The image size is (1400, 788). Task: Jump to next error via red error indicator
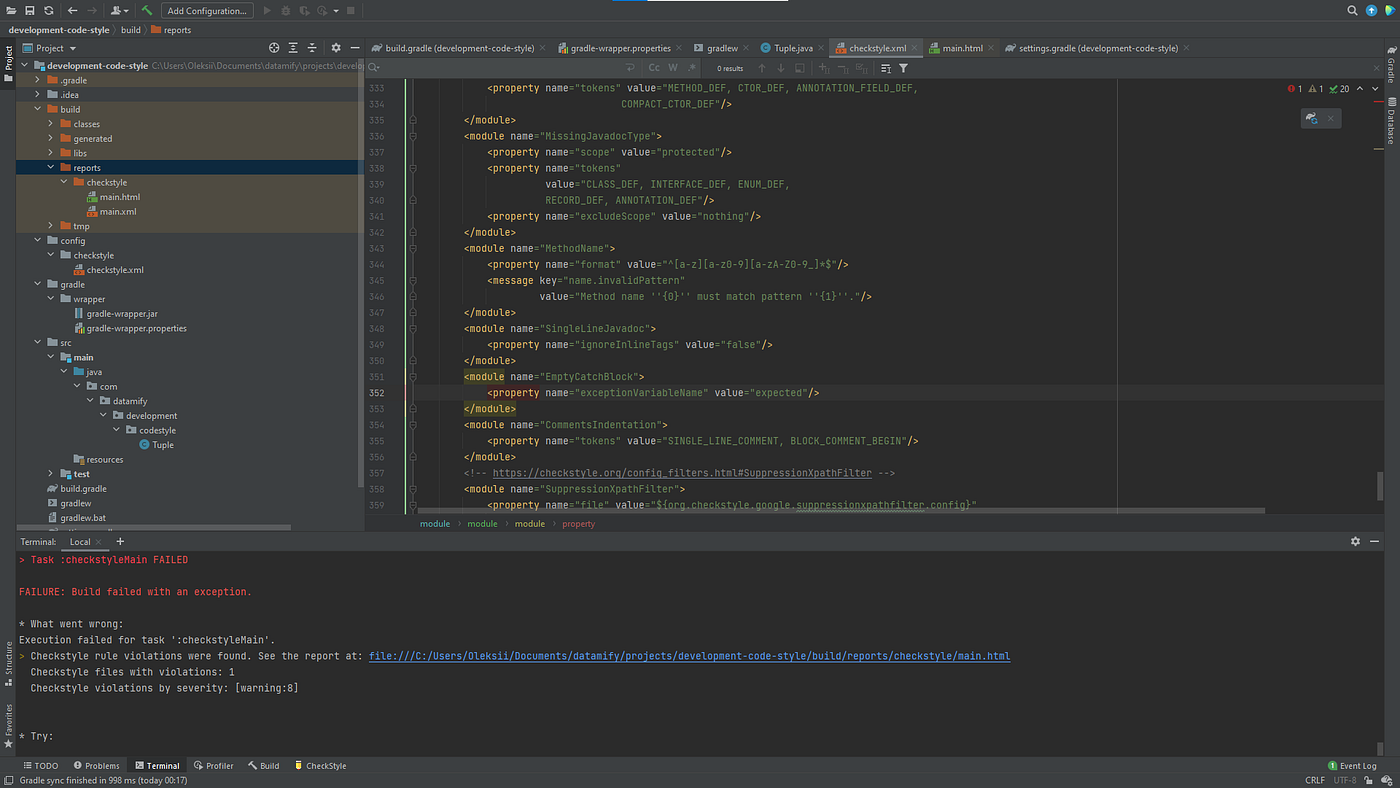coord(1293,88)
